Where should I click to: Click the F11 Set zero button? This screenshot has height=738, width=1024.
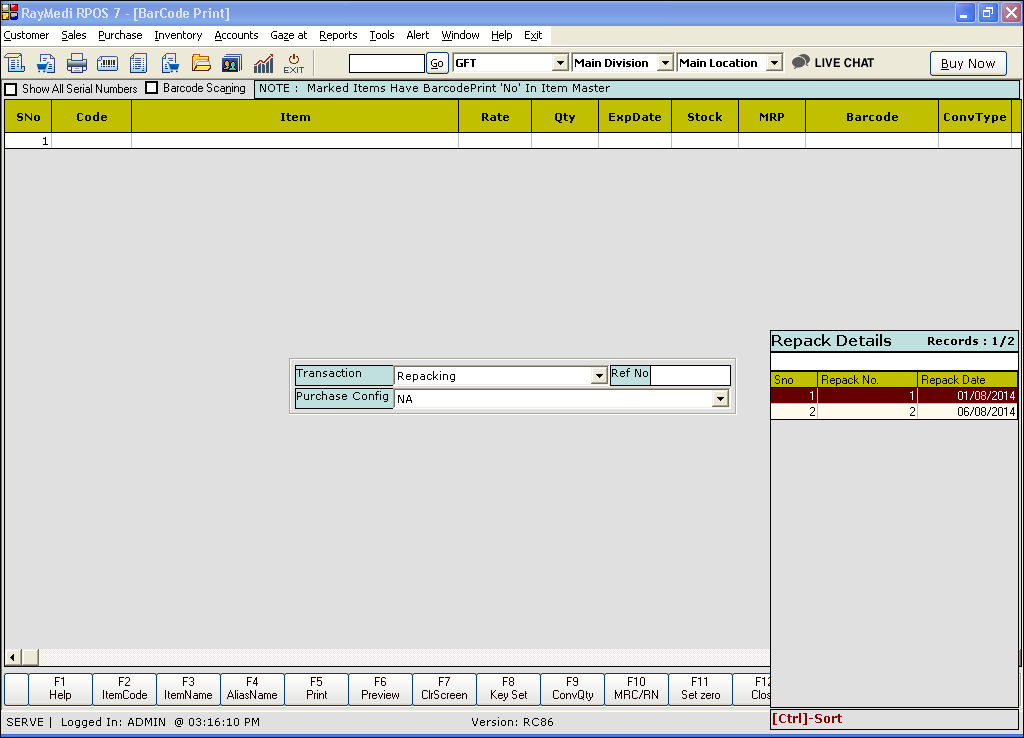tap(700, 689)
